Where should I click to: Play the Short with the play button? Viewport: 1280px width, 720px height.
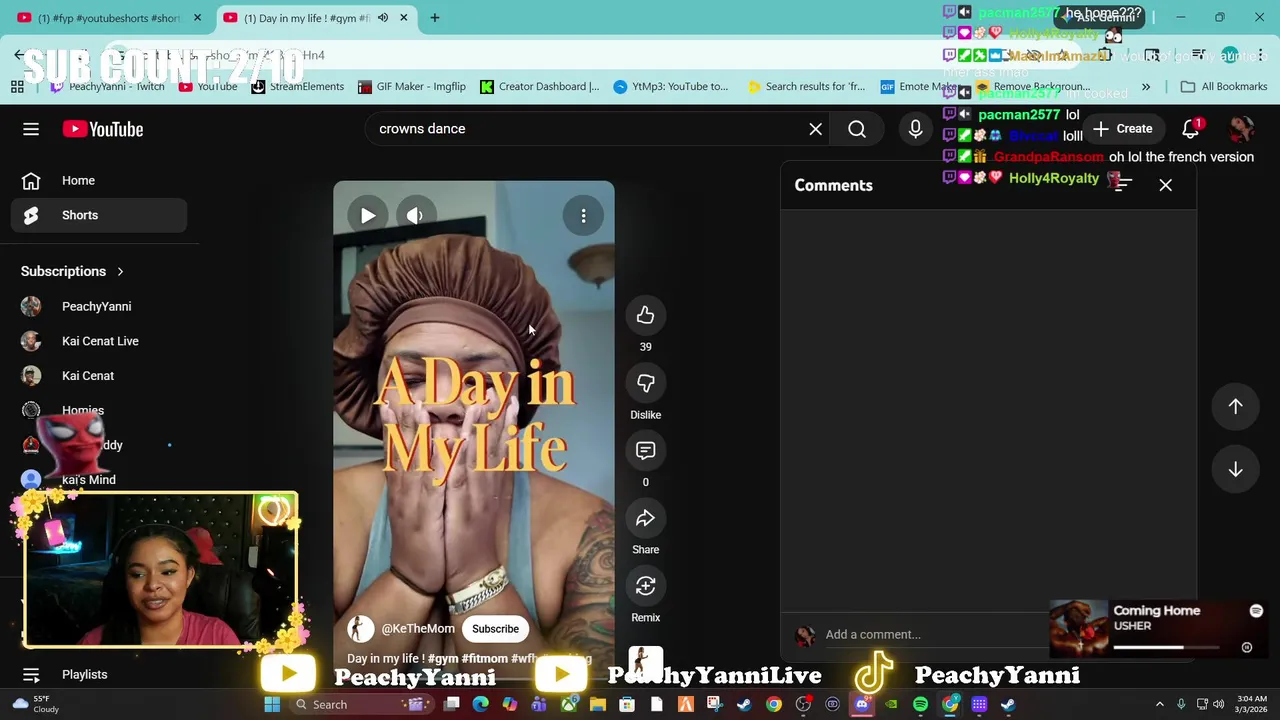(368, 215)
